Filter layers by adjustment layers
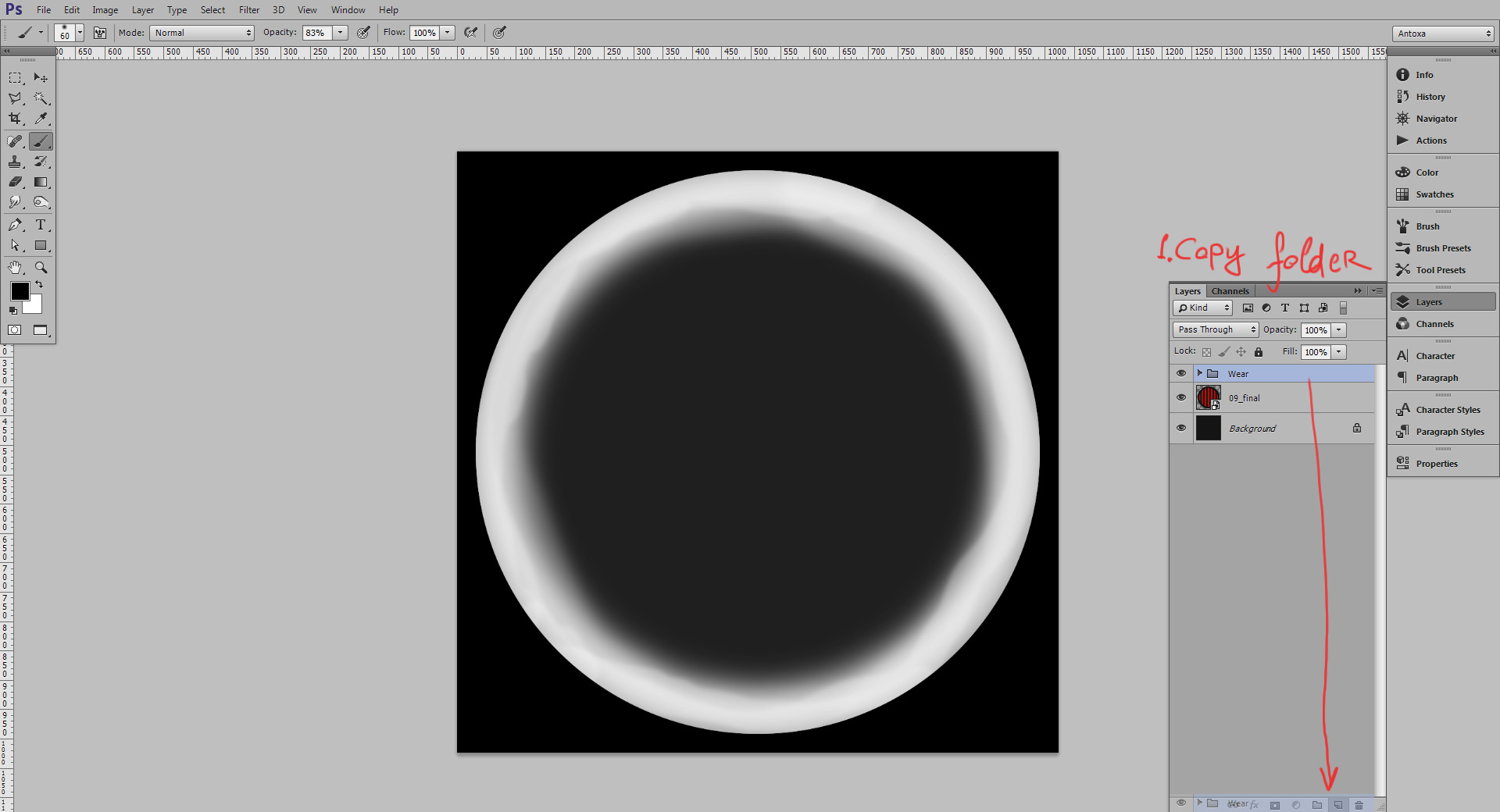The width and height of the screenshot is (1500, 812). (1266, 308)
